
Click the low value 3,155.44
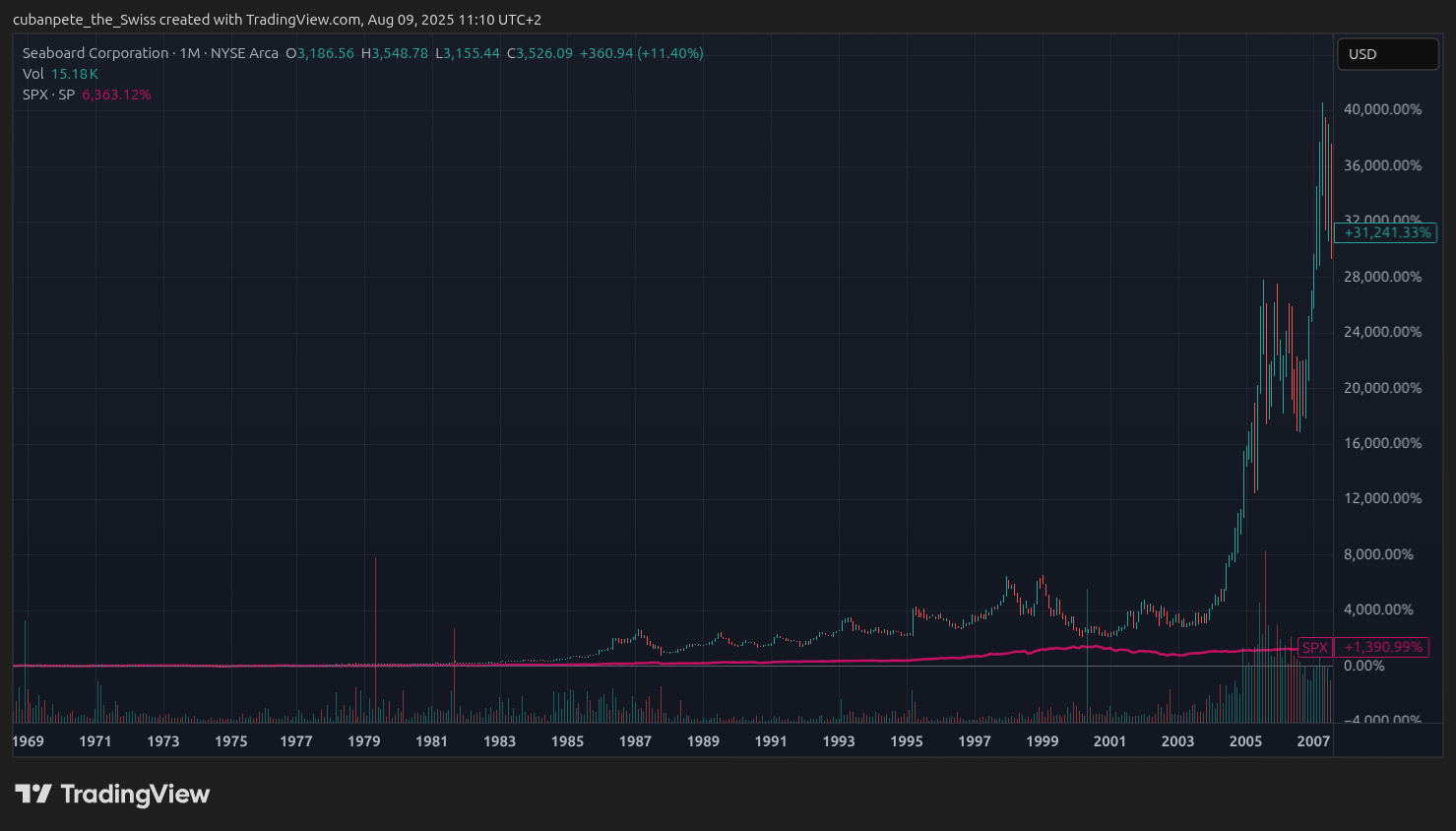pos(472,53)
